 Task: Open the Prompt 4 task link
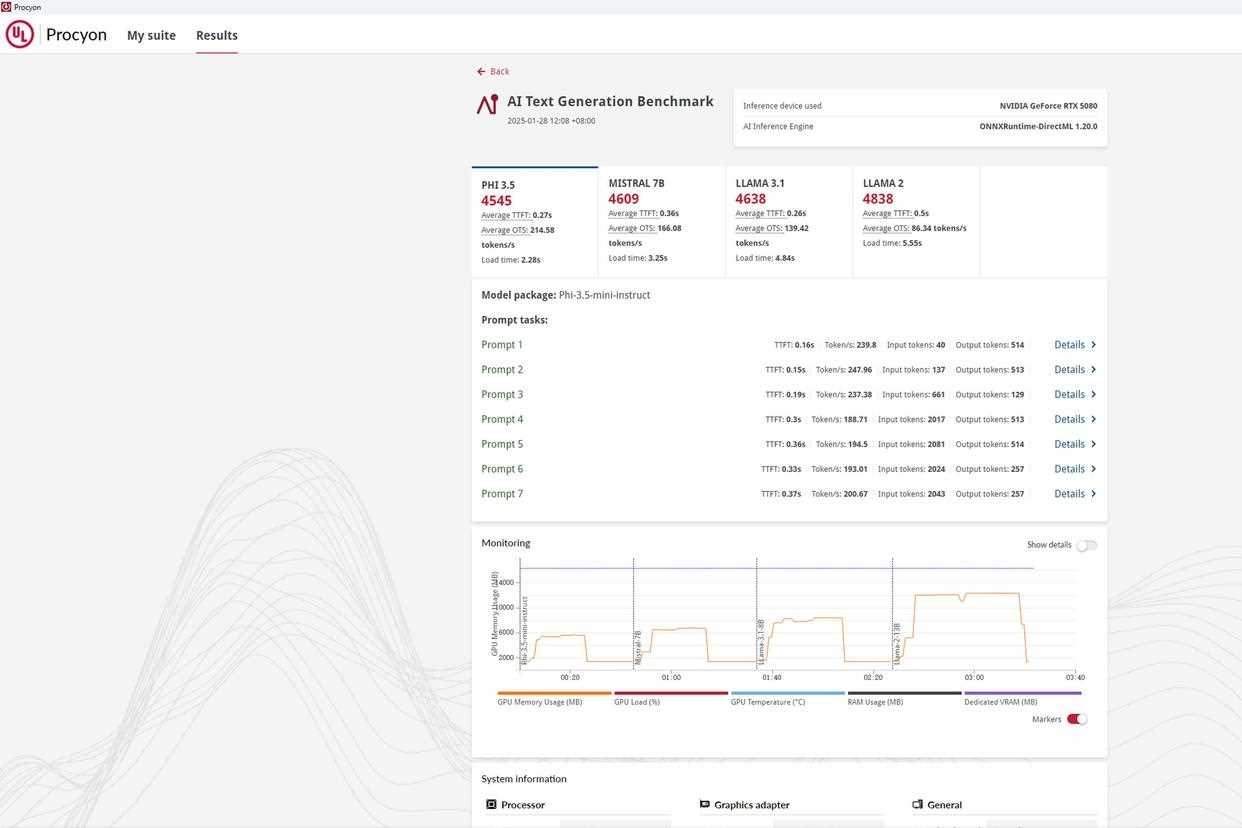pos(502,420)
